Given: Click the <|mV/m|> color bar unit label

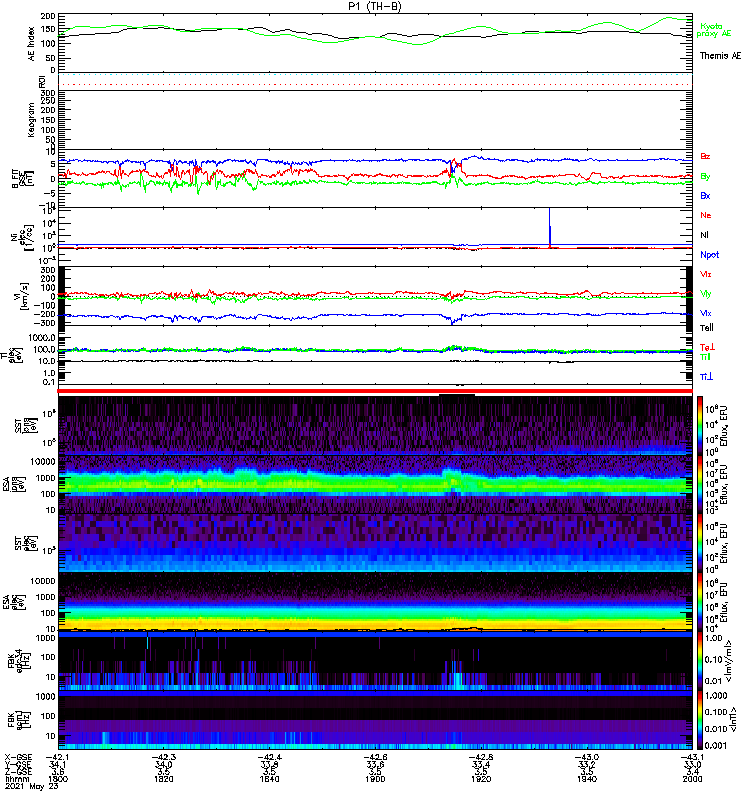Looking at the screenshot, I should pos(731,661).
